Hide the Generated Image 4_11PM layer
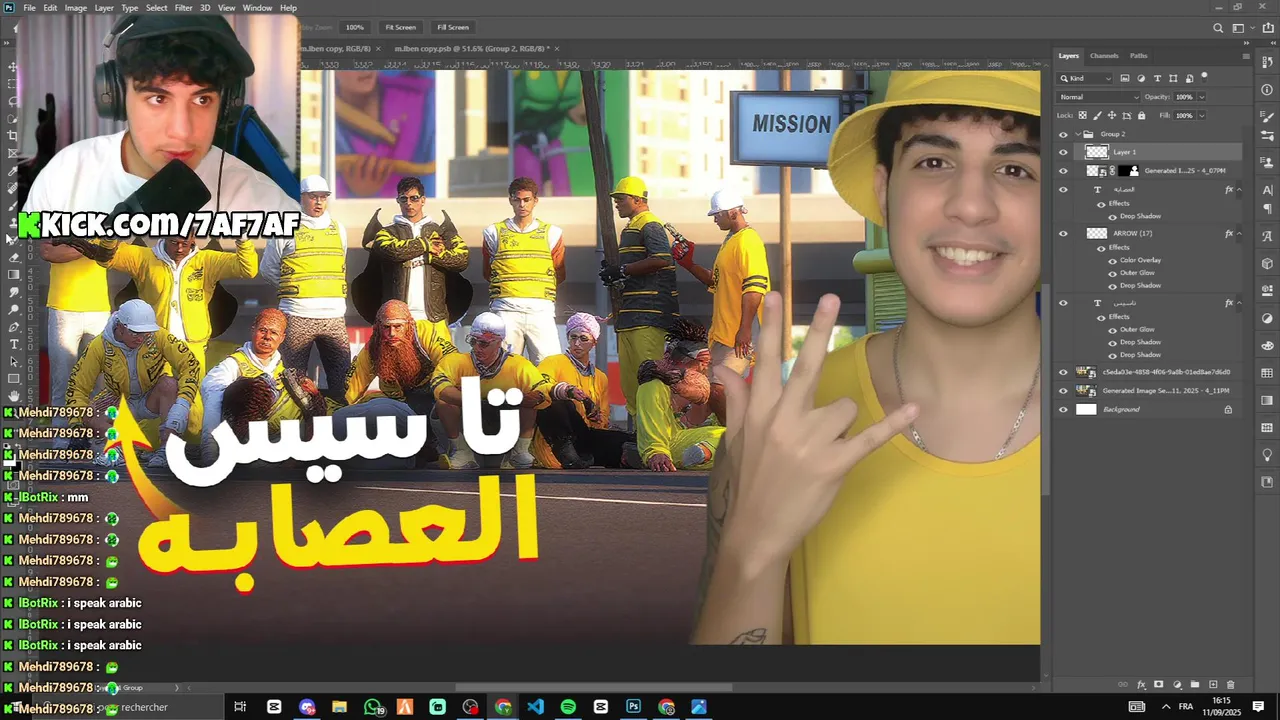Screen dimensions: 1280x720 [x=1063, y=391]
